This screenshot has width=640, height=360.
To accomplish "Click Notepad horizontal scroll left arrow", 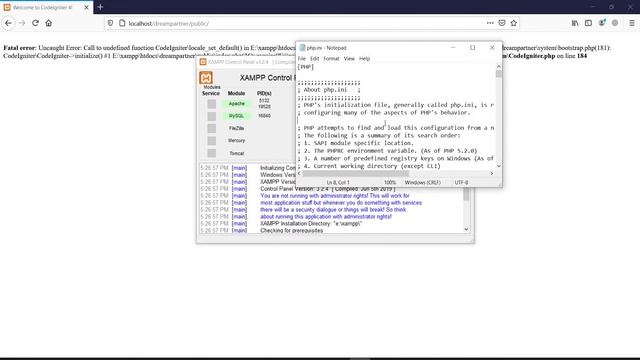I will click(300, 173).
